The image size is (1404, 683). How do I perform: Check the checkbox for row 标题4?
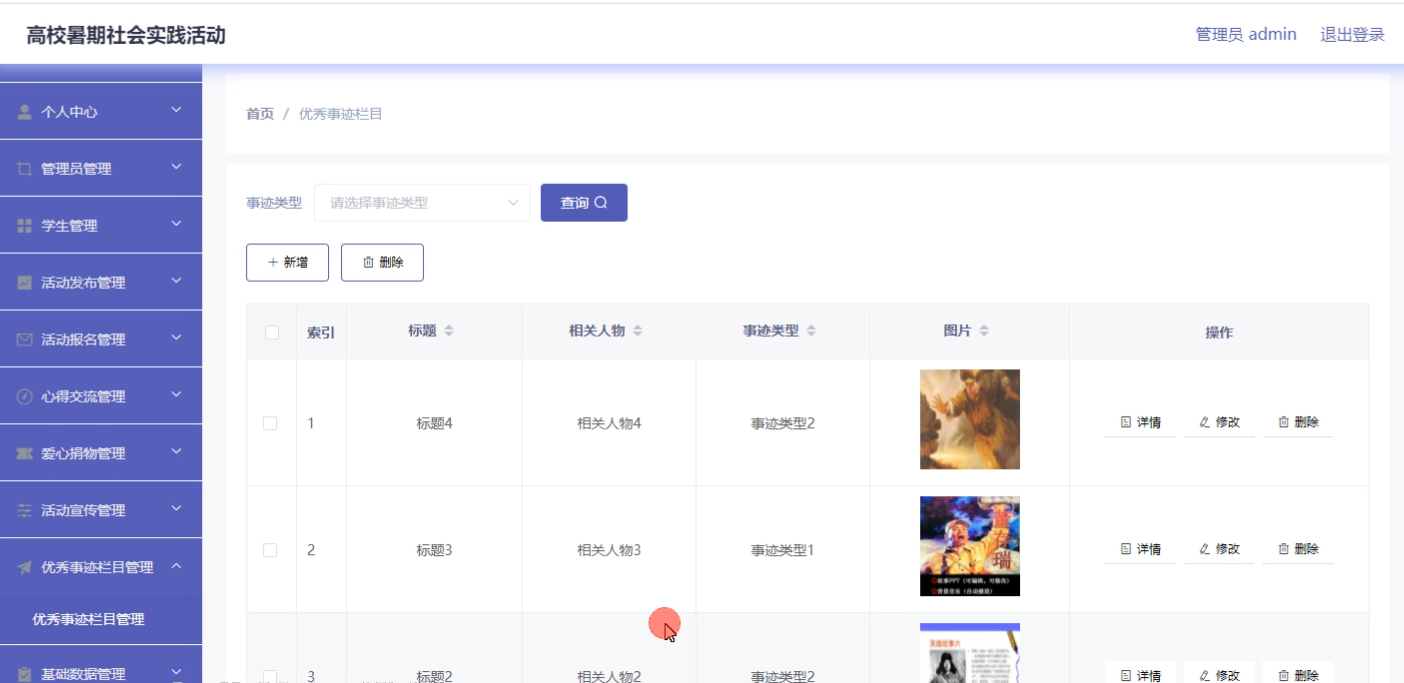tap(270, 423)
